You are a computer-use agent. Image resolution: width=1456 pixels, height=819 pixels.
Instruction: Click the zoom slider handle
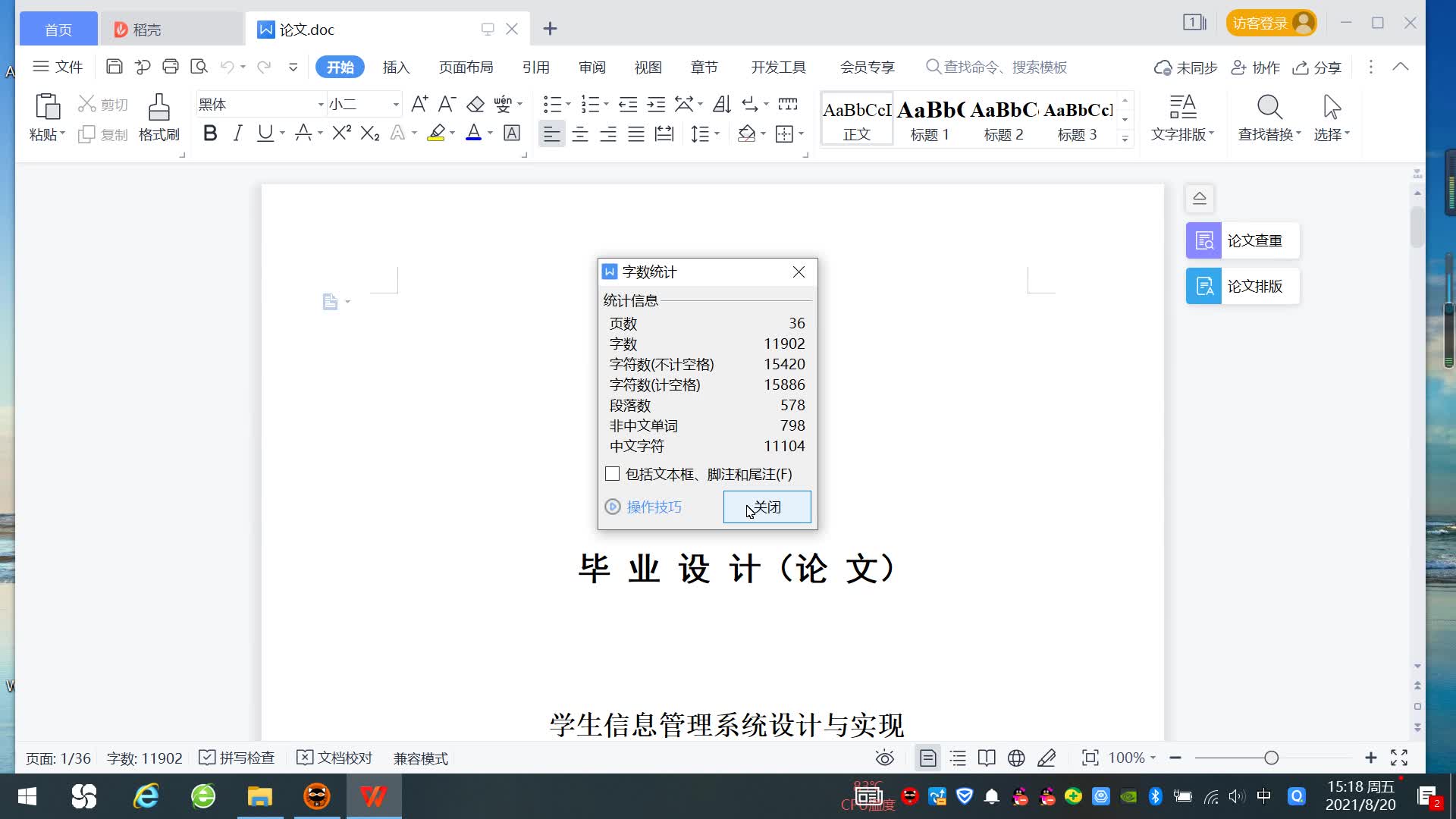pyautogui.click(x=1271, y=758)
